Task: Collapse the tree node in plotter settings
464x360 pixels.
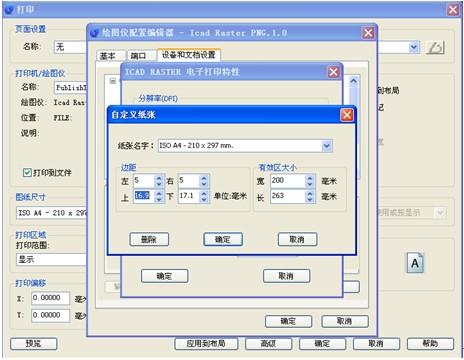Action: coord(113,81)
